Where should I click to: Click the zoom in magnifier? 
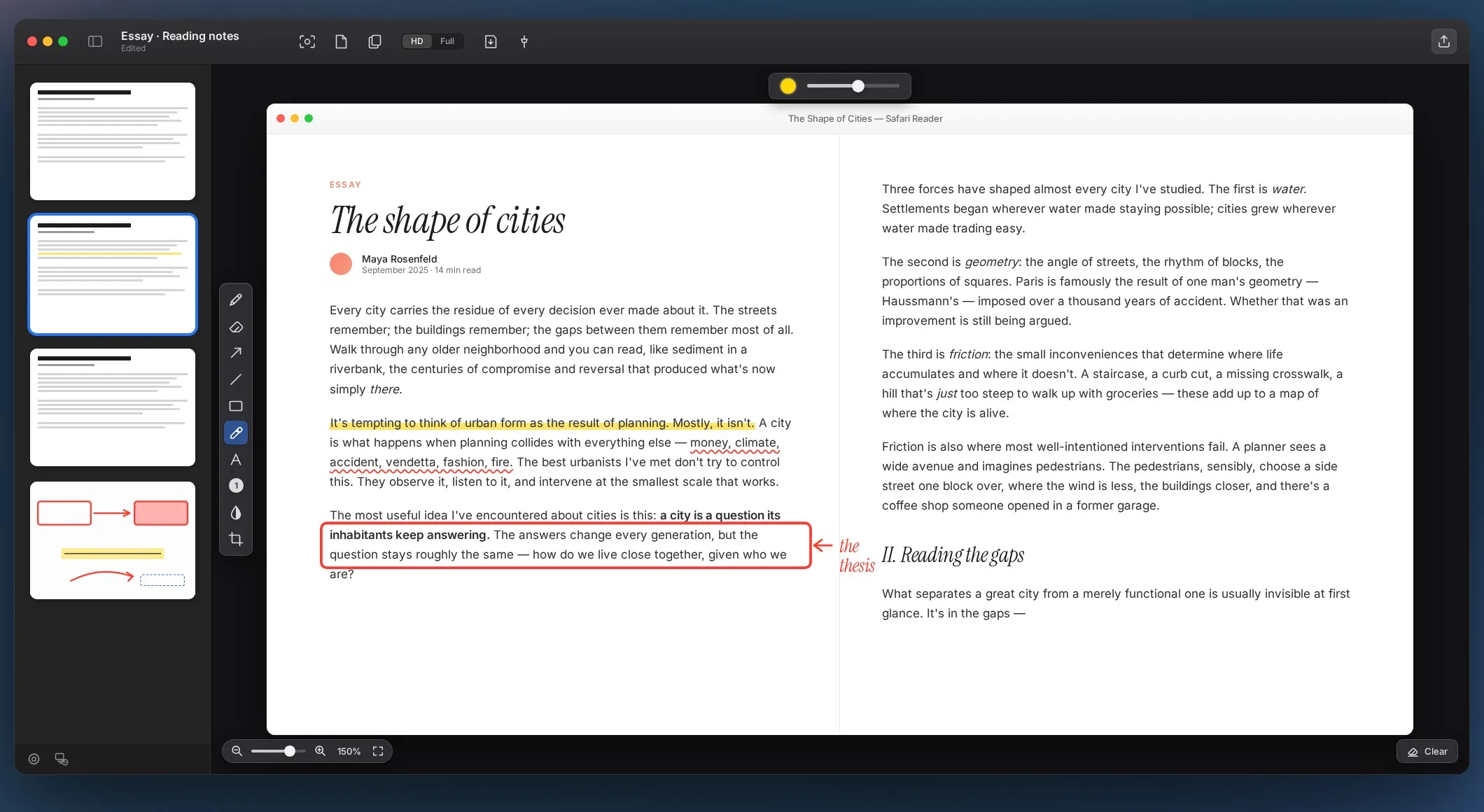tap(320, 751)
